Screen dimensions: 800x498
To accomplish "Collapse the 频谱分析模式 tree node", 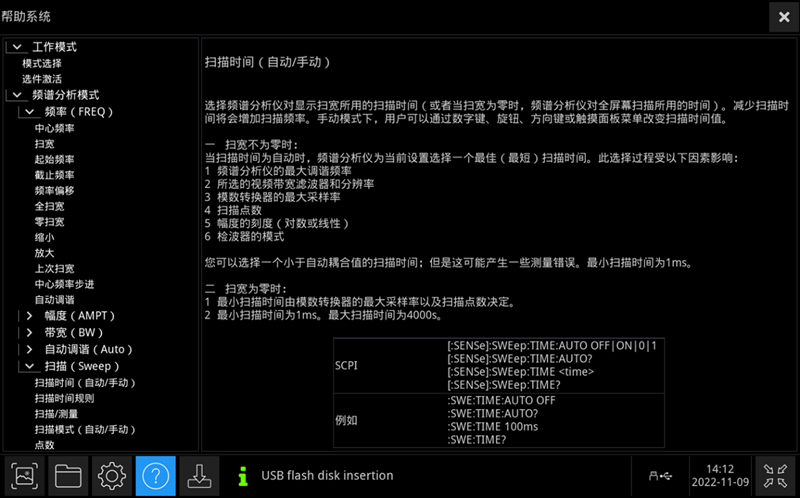I will click(17, 95).
